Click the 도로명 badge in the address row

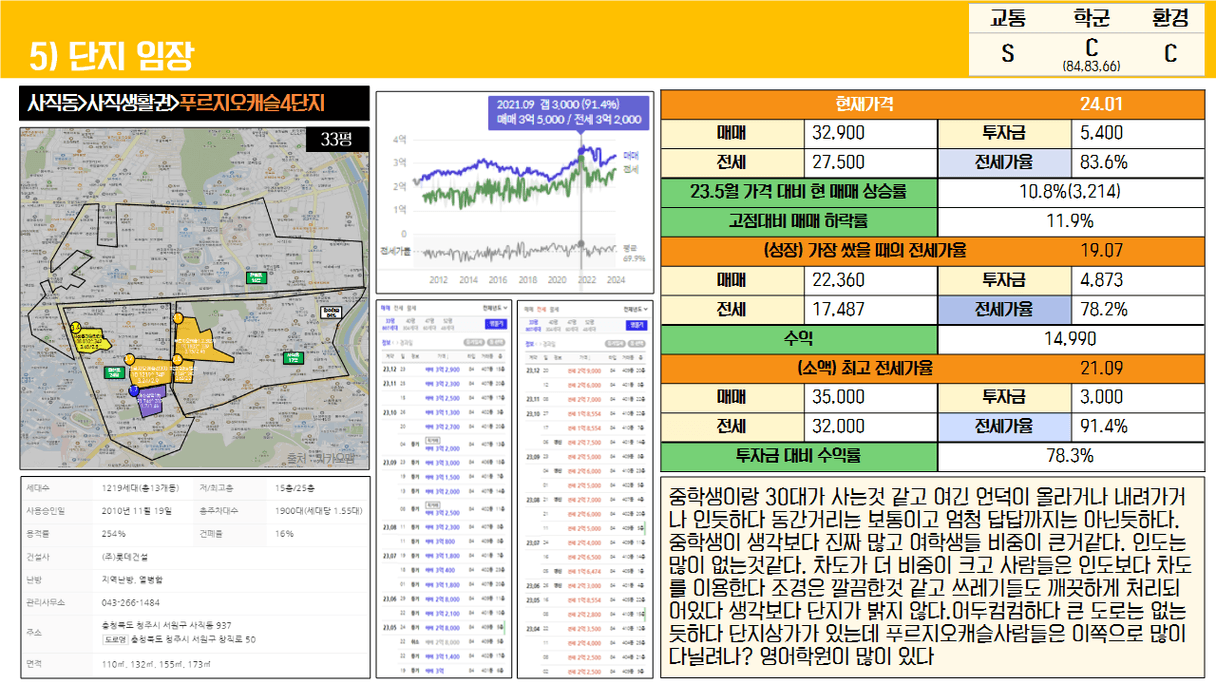tap(114, 638)
